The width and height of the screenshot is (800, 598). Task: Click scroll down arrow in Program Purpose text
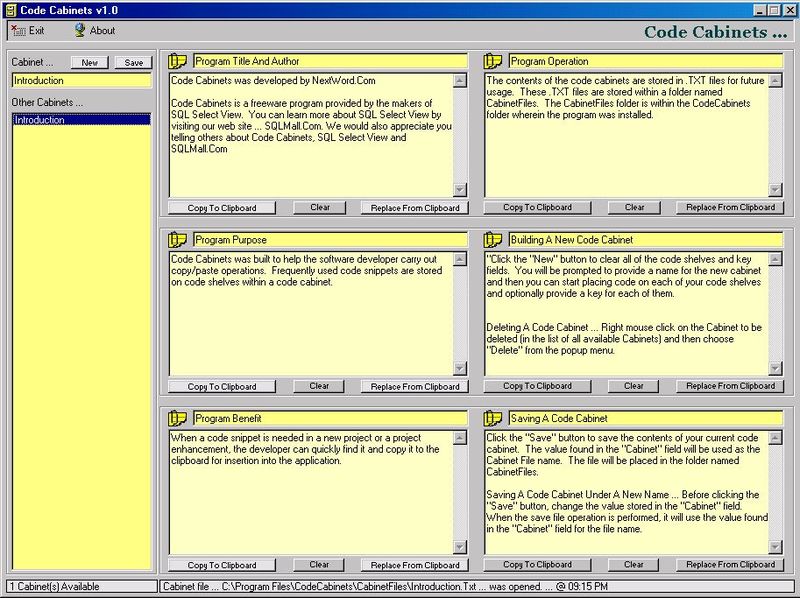point(460,368)
